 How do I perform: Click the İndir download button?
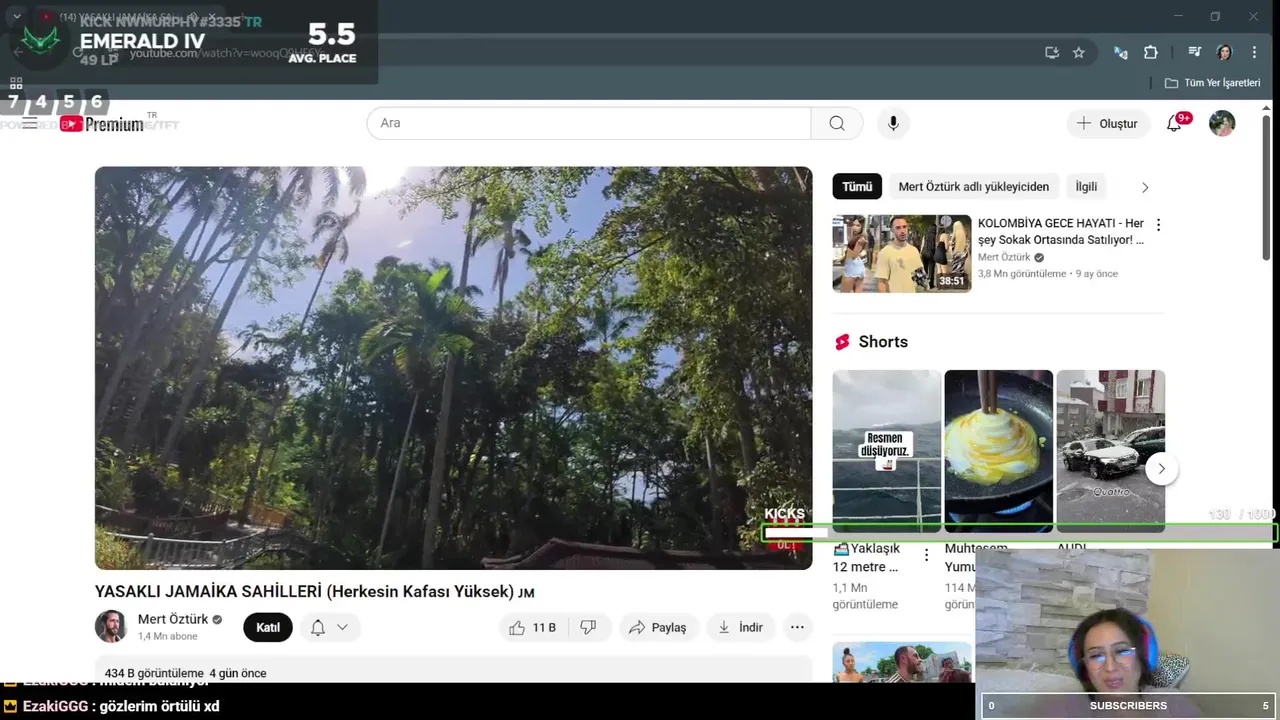click(x=741, y=627)
